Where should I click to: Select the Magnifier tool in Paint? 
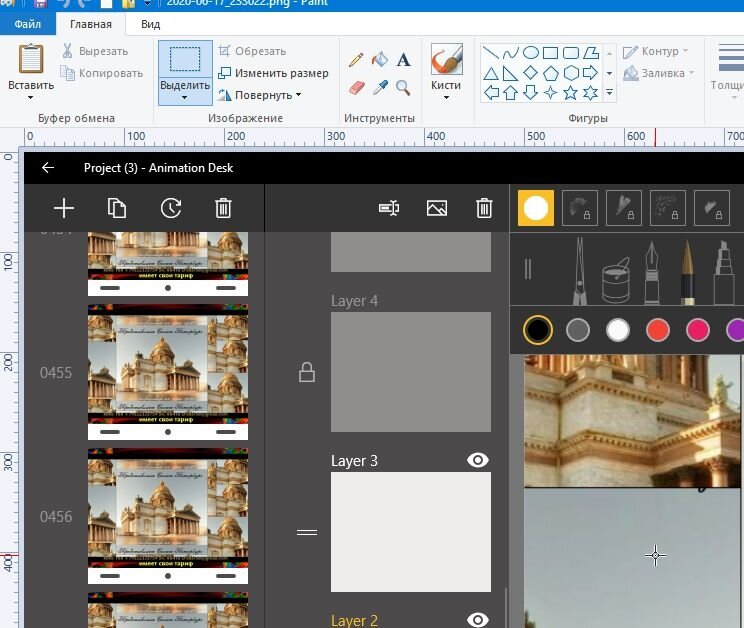pyautogui.click(x=403, y=87)
